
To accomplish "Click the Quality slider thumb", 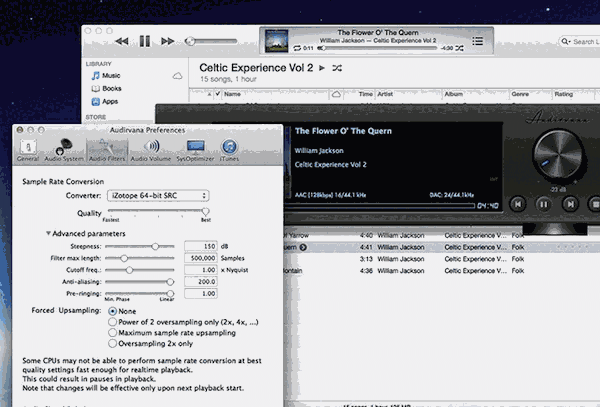I will point(205,211).
